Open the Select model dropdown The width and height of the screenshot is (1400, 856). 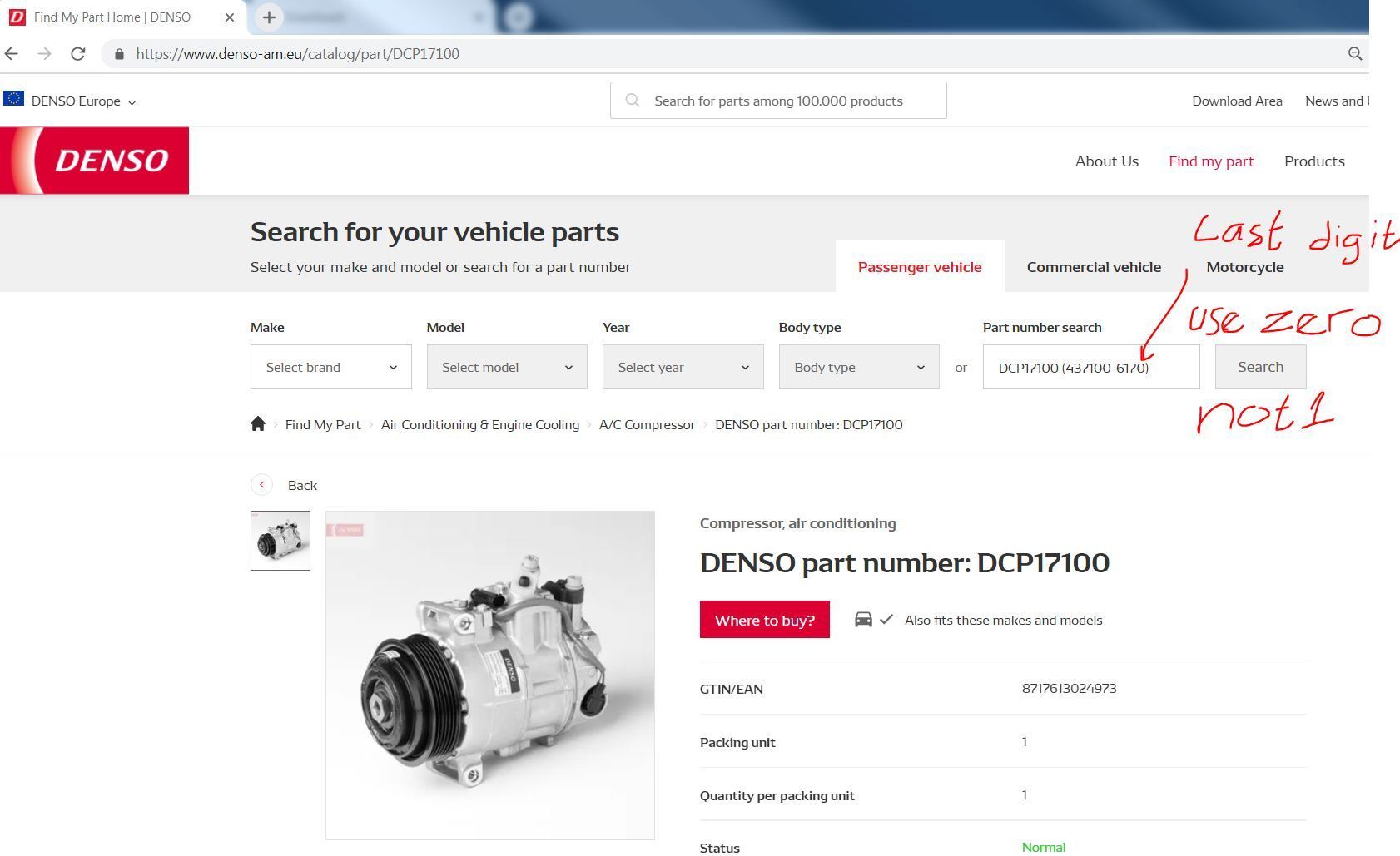click(507, 367)
